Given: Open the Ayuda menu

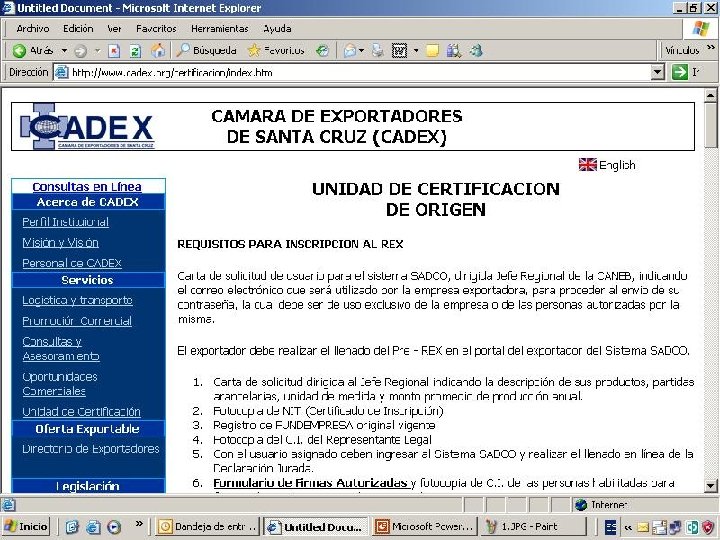Looking at the screenshot, I should pyautogui.click(x=277, y=28).
